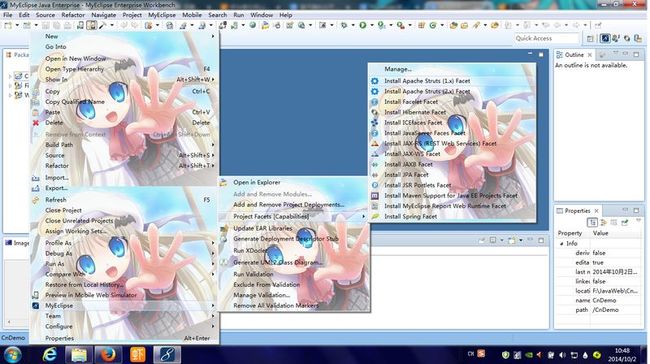The image size is (650, 364).
Task: Select the 'name' CnDemo property row
Action: tap(599, 300)
